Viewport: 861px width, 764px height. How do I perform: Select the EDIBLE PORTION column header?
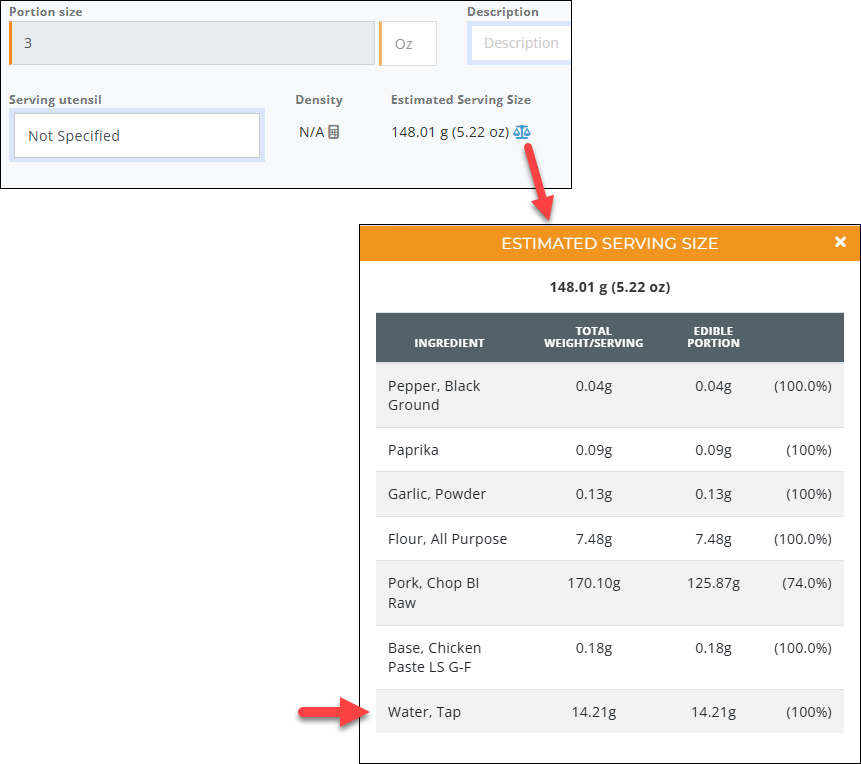tap(713, 337)
